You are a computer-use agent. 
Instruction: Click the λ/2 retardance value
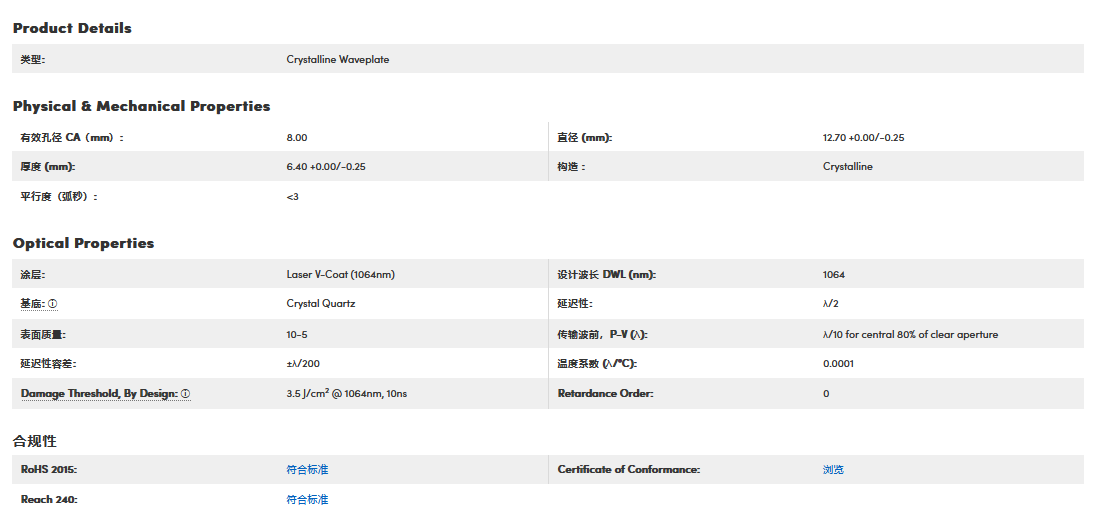click(x=830, y=304)
